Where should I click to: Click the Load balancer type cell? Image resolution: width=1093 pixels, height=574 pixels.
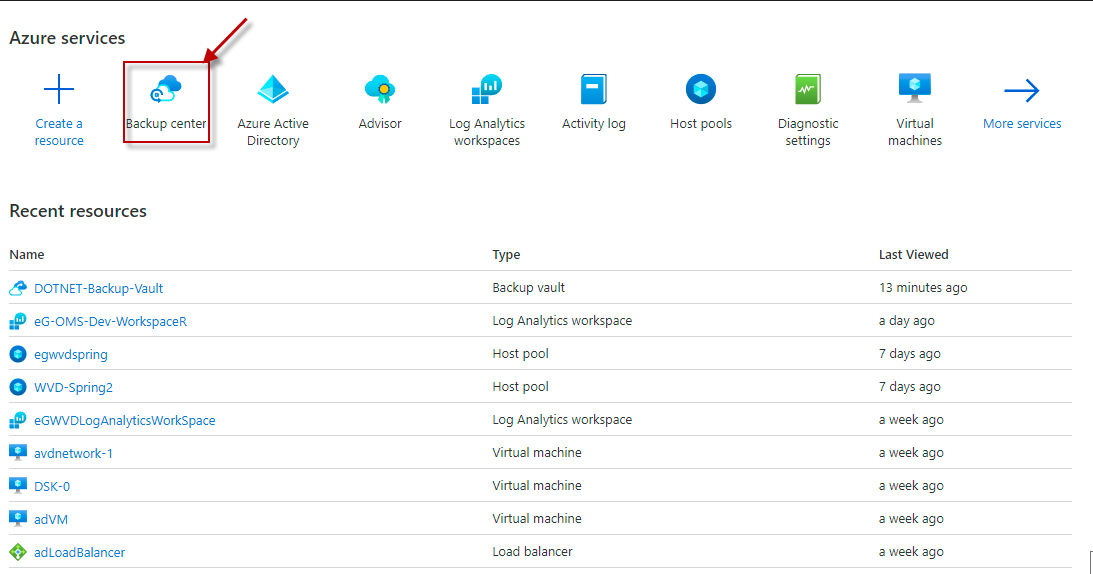pyautogui.click(x=532, y=551)
